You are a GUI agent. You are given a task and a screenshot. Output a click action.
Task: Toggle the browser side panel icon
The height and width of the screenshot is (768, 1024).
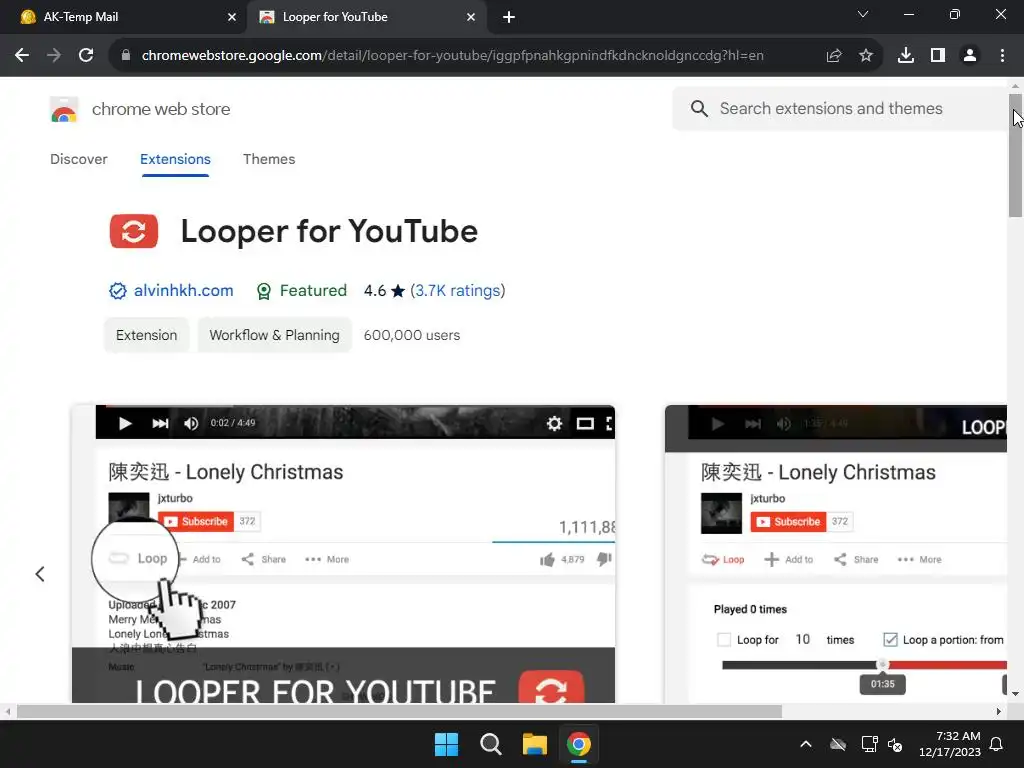click(938, 56)
